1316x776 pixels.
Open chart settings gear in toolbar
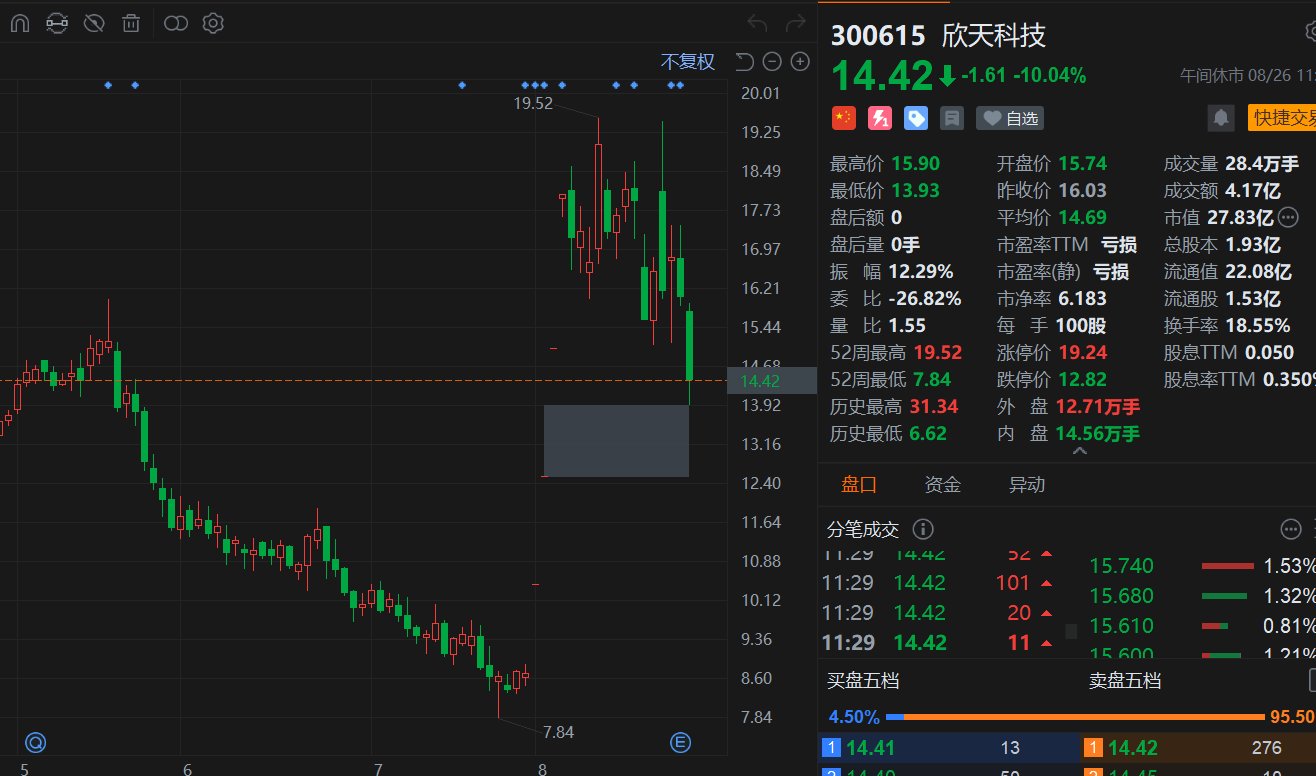[213, 23]
